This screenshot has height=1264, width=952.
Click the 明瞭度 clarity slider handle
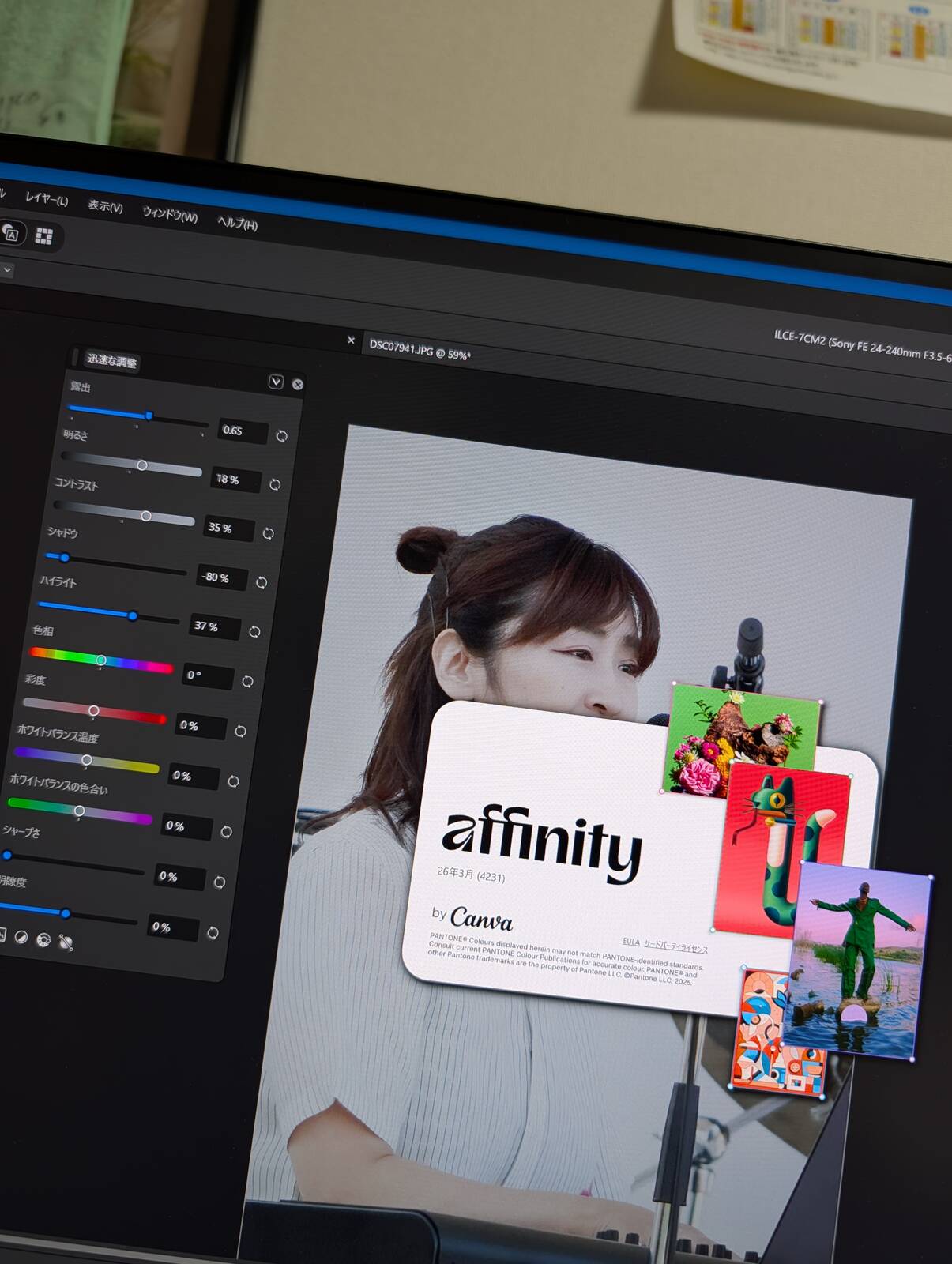(66, 913)
